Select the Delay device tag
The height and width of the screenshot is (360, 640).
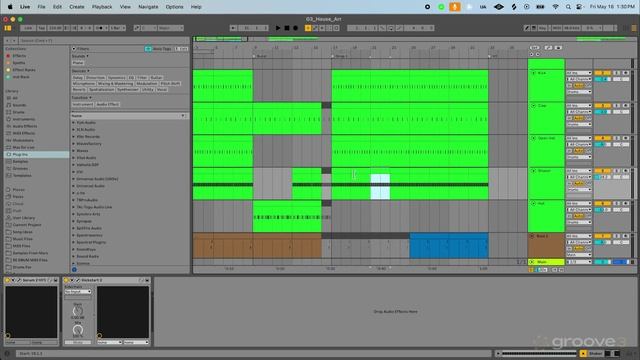point(78,78)
